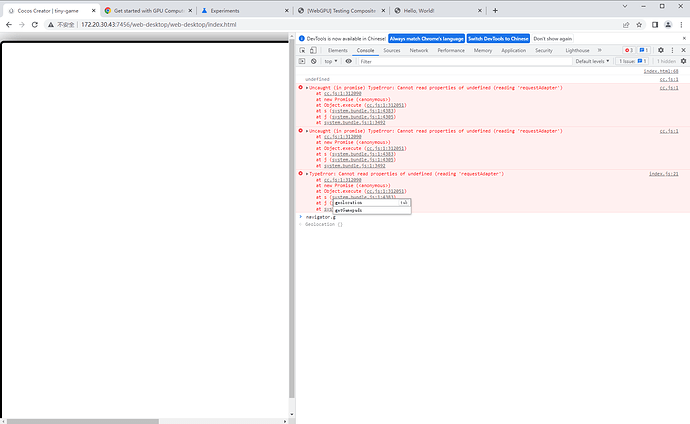The height and width of the screenshot is (424, 690).
Task: Open the top JavaScript context dropdown
Action: click(x=330, y=61)
